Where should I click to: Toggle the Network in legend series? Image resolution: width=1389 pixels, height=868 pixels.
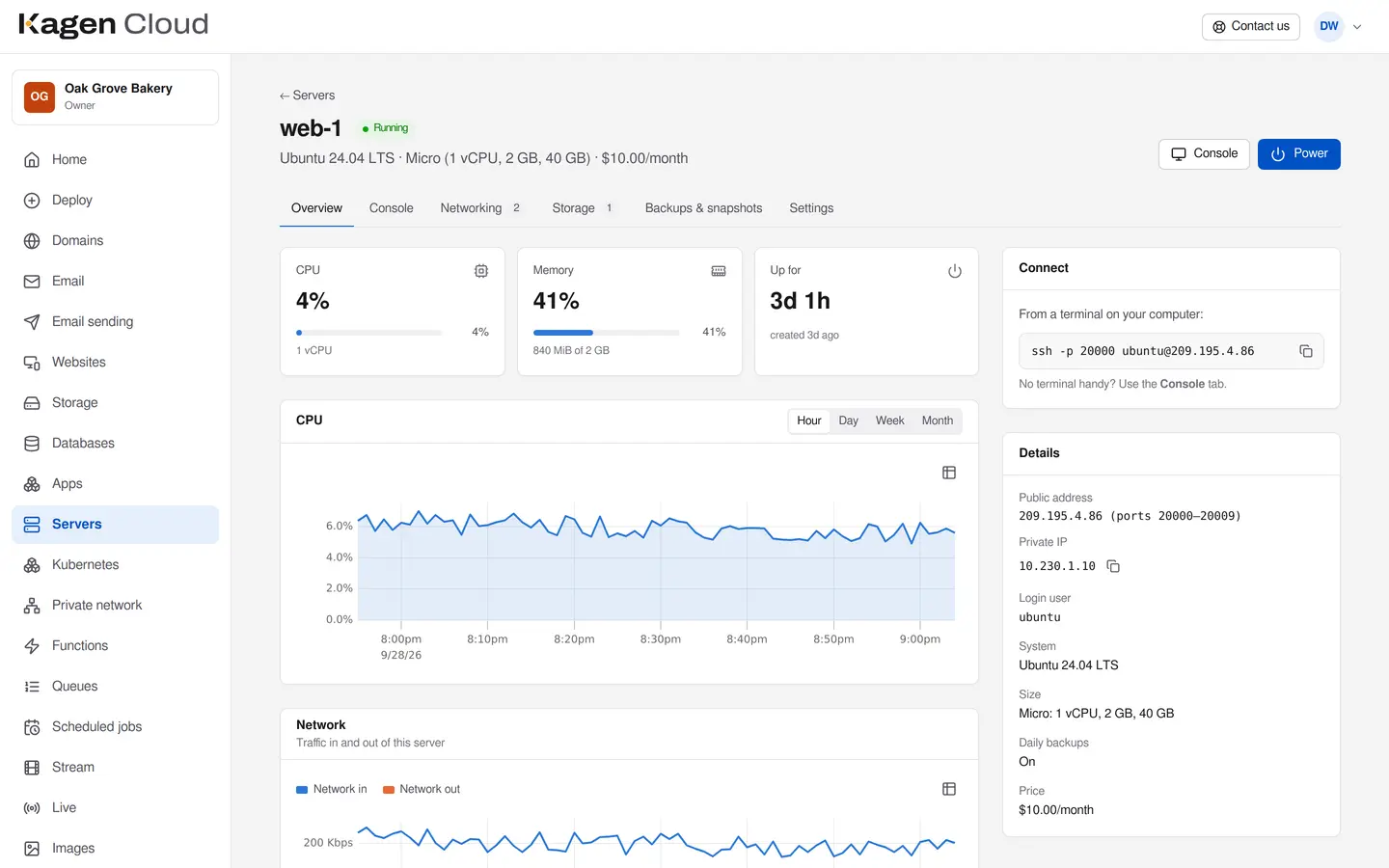[332, 789]
